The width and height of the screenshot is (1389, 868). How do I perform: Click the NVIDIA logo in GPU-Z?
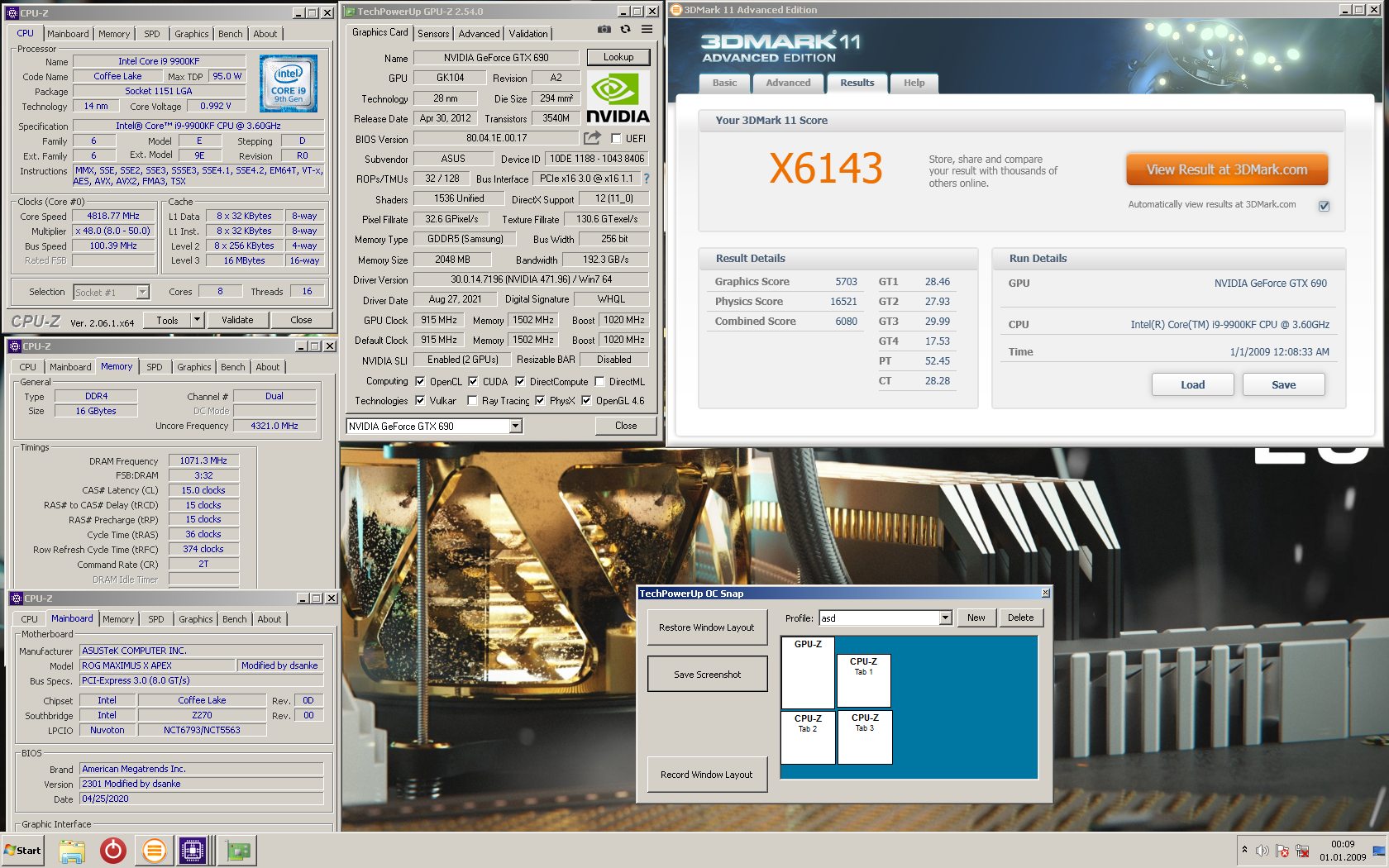click(x=618, y=98)
